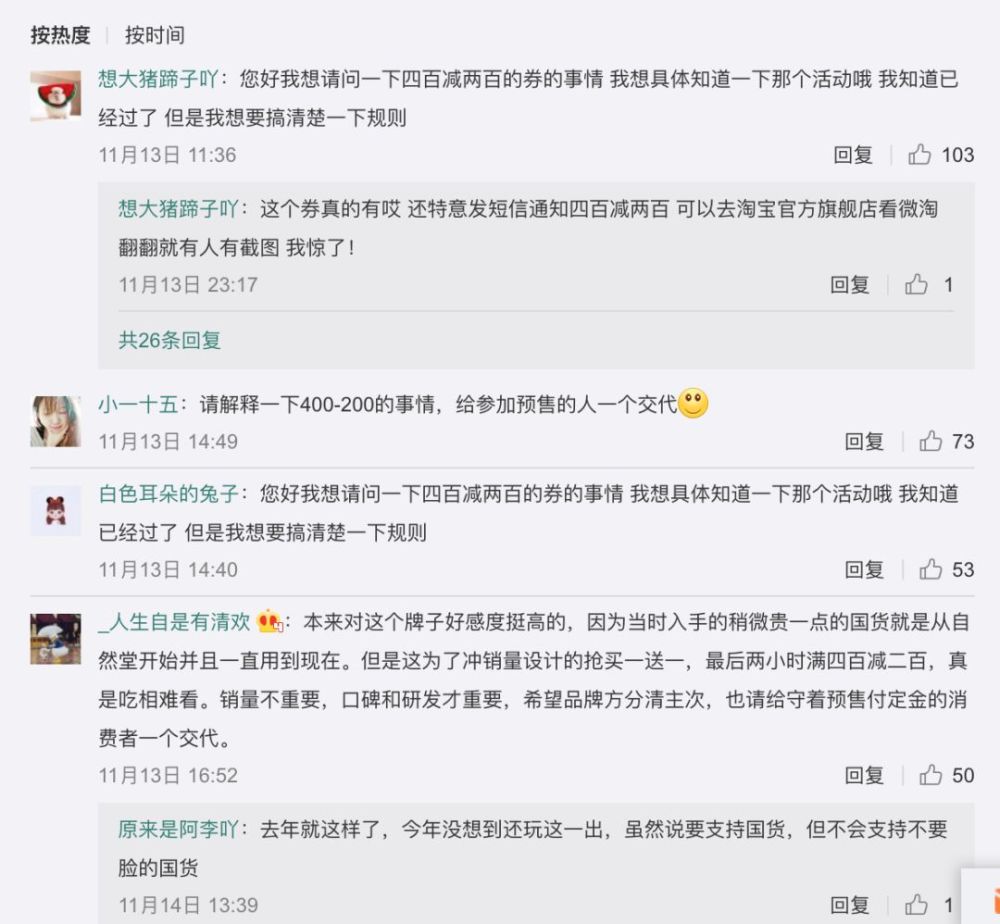Open 想大猪蹄子吖's watermelon avatar
This screenshot has height=924, width=1000.
[55, 96]
